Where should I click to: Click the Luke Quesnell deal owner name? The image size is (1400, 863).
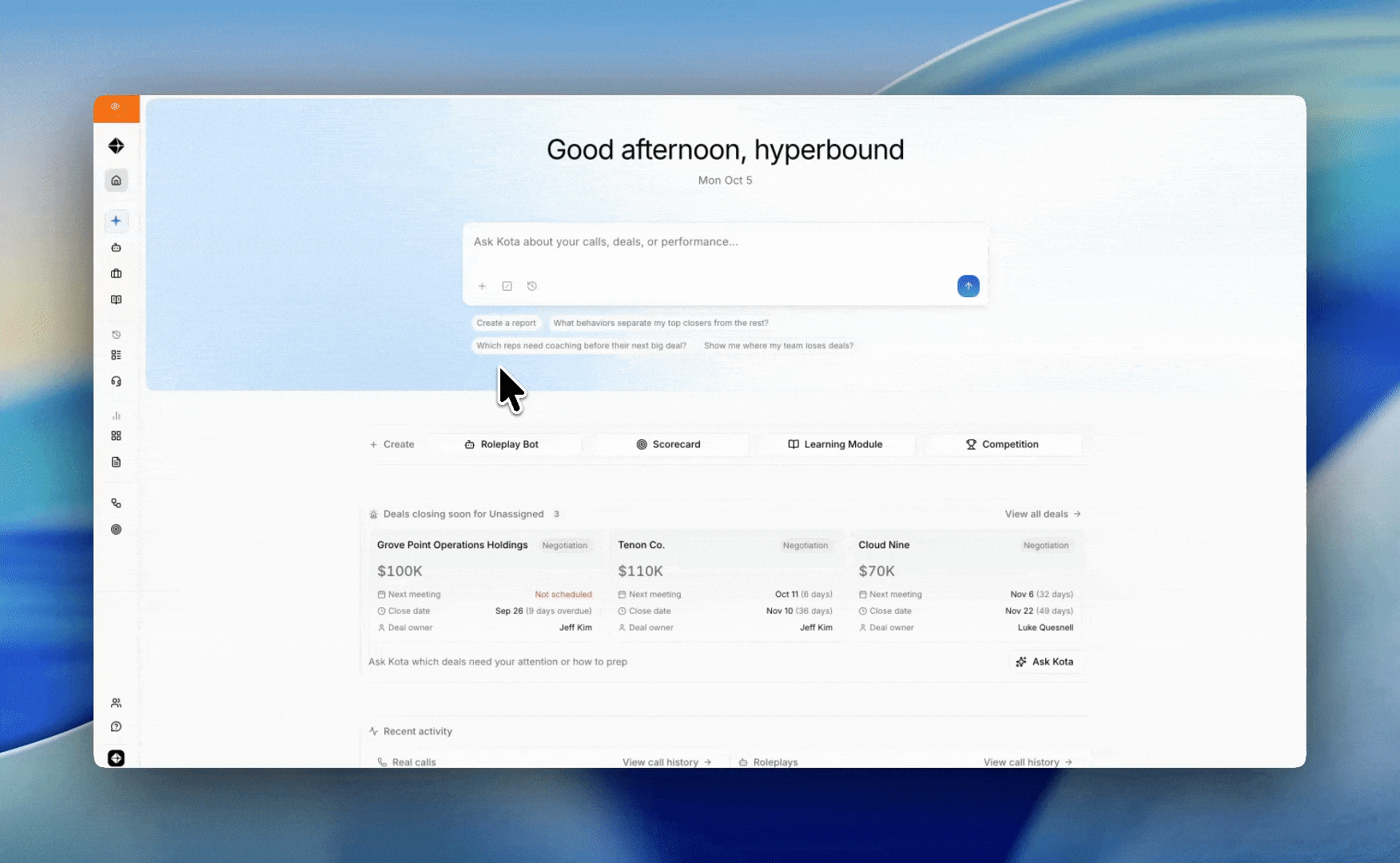point(1045,627)
